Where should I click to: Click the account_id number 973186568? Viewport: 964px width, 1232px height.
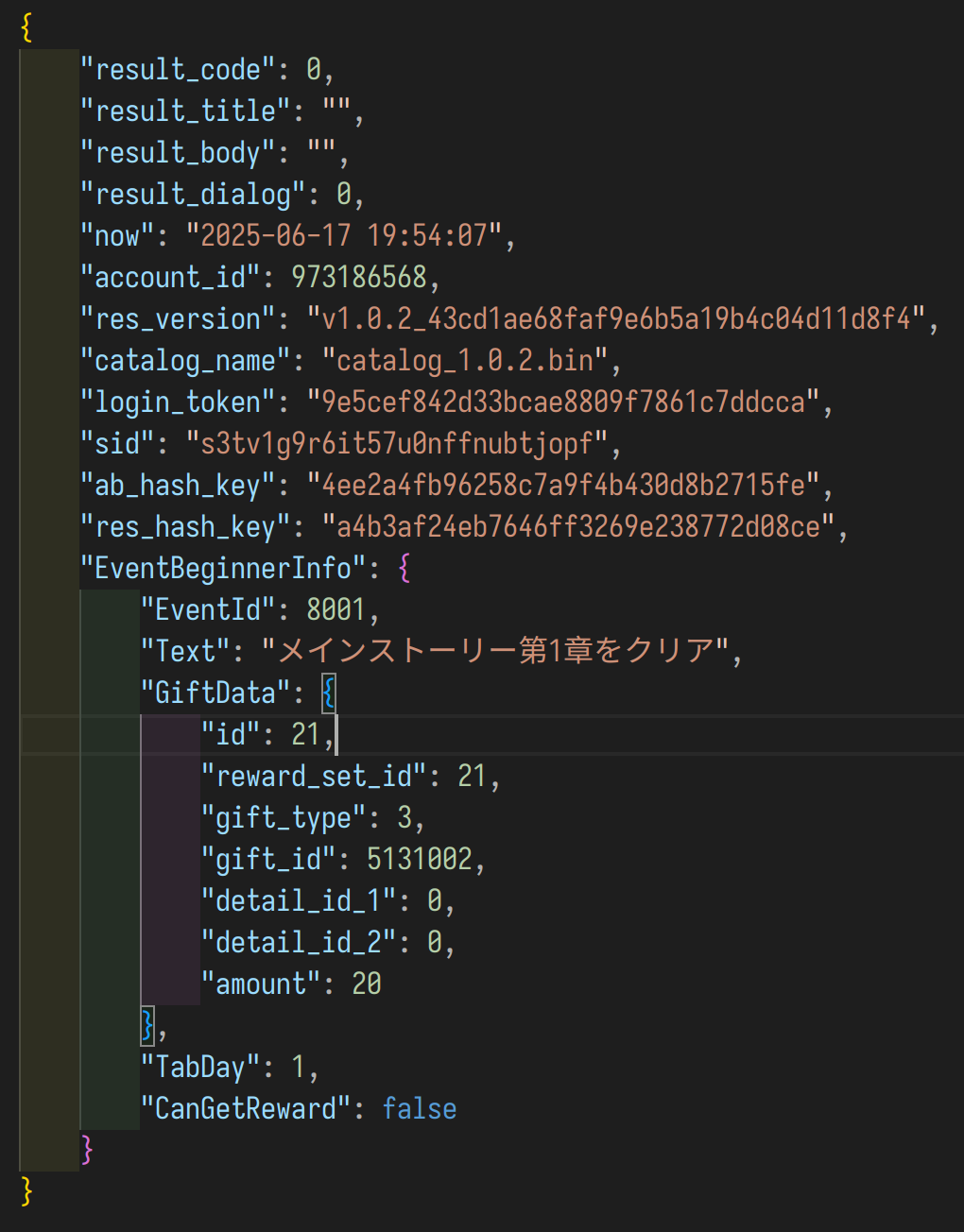(359, 277)
